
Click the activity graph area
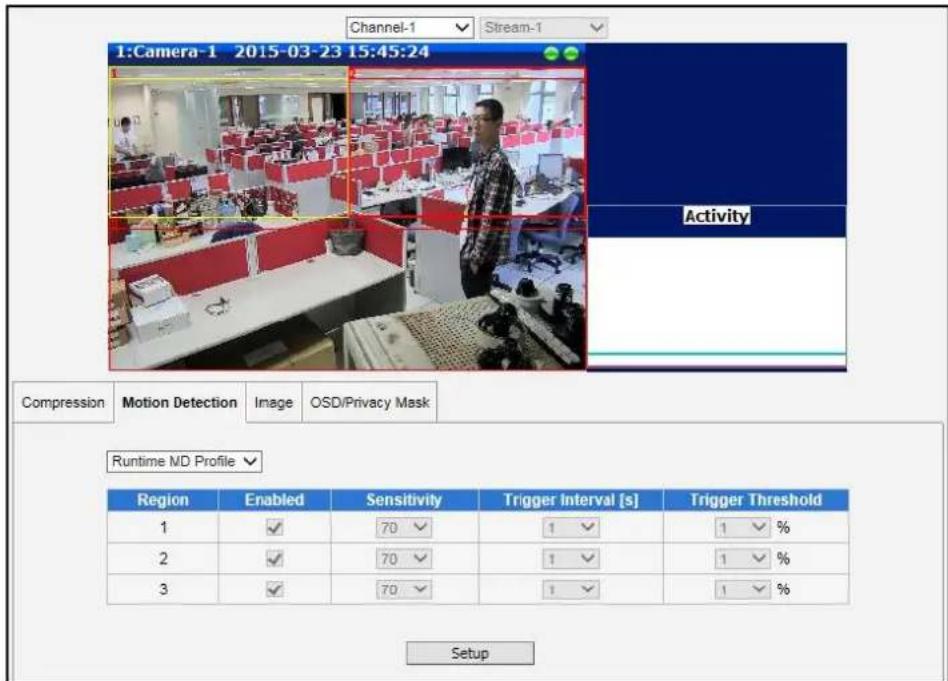click(716, 302)
